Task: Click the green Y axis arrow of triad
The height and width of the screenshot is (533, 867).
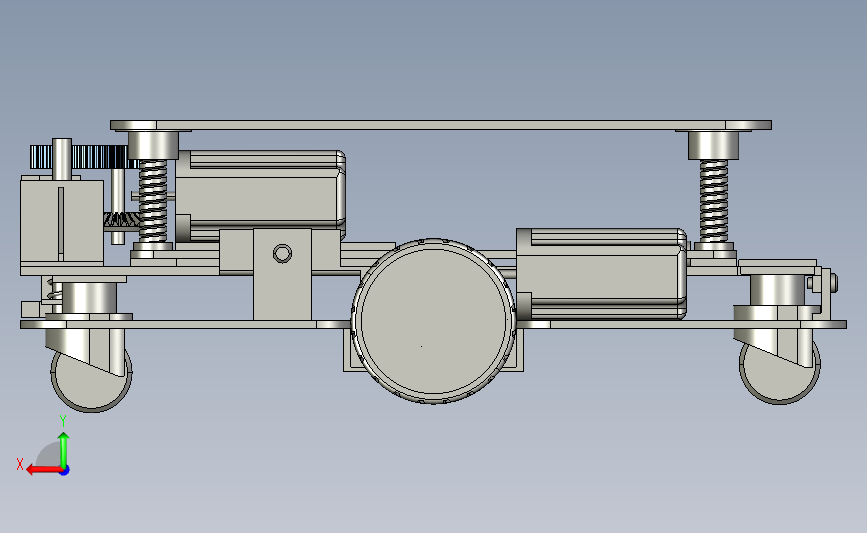Action: tap(64, 450)
